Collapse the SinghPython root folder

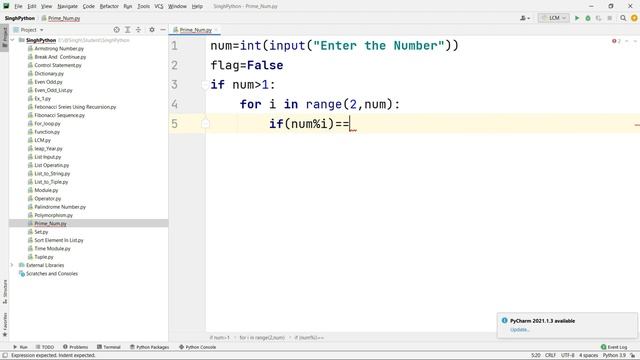13,40
